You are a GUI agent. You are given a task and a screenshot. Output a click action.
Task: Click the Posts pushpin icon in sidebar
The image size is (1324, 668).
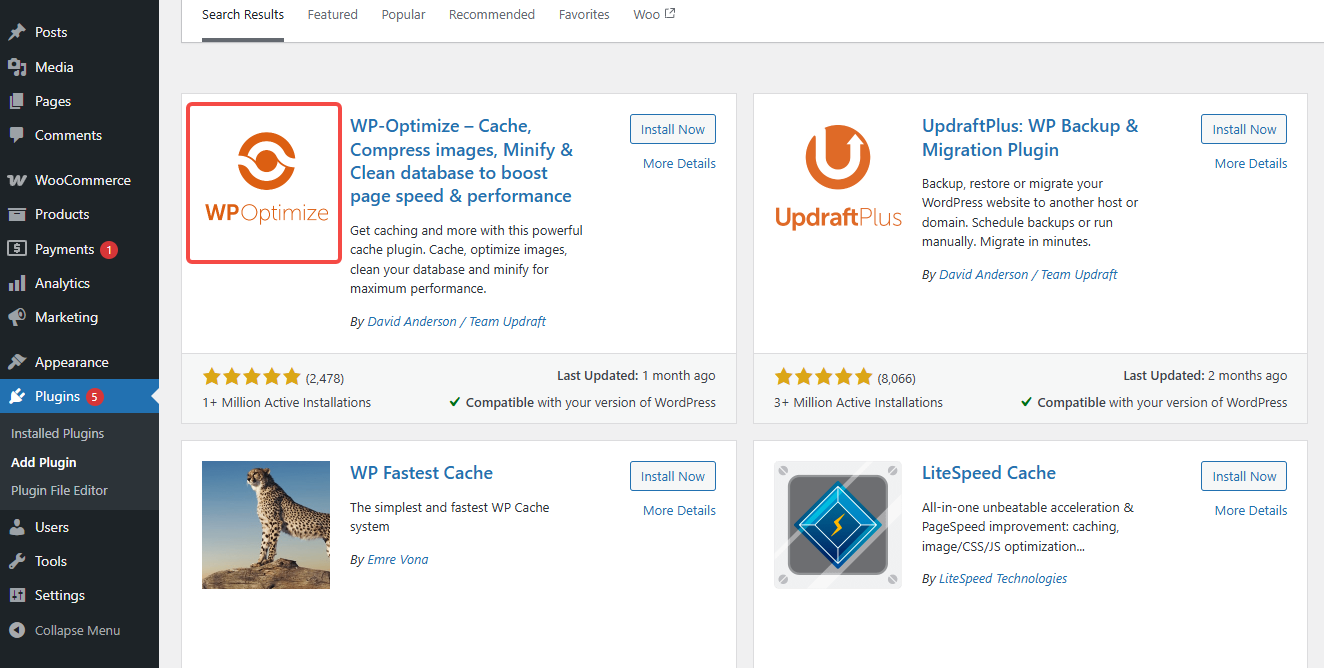pyautogui.click(x=17, y=32)
